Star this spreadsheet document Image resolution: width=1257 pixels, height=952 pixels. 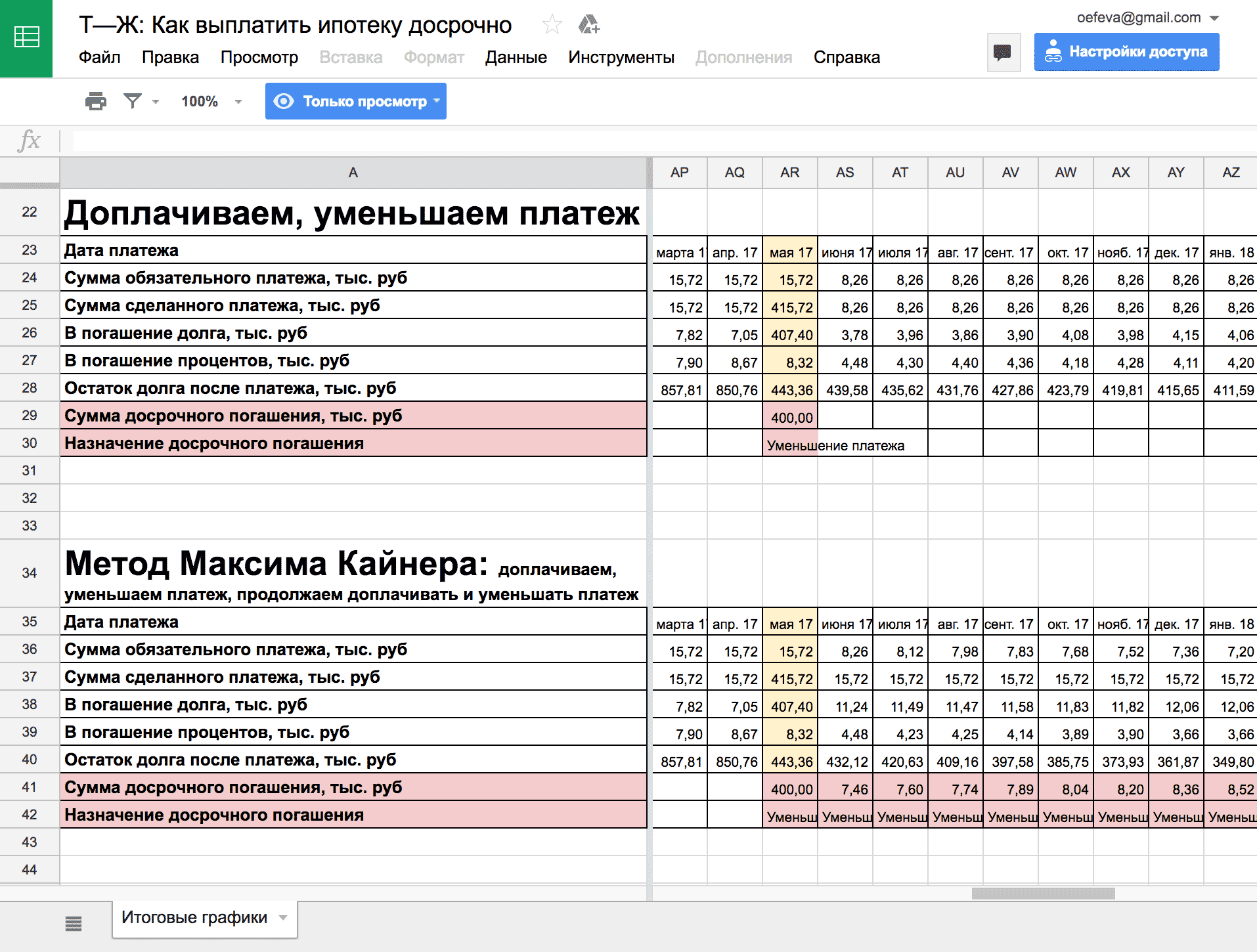(x=552, y=25)
